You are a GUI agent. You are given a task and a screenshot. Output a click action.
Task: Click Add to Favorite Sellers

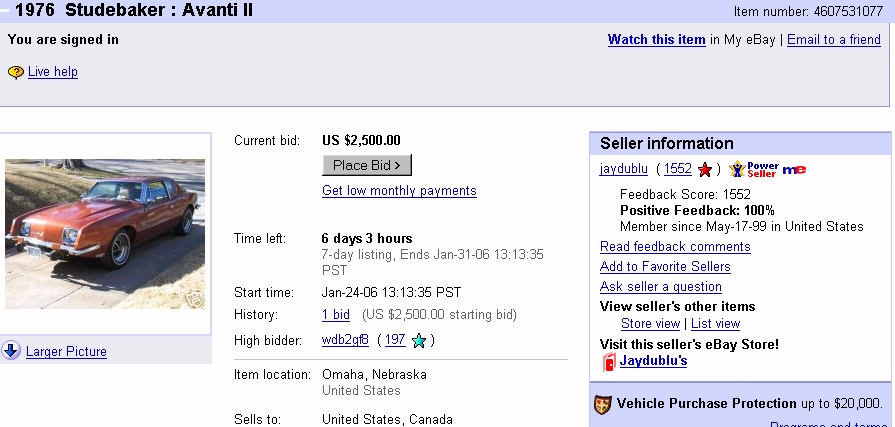click(665, 267)
